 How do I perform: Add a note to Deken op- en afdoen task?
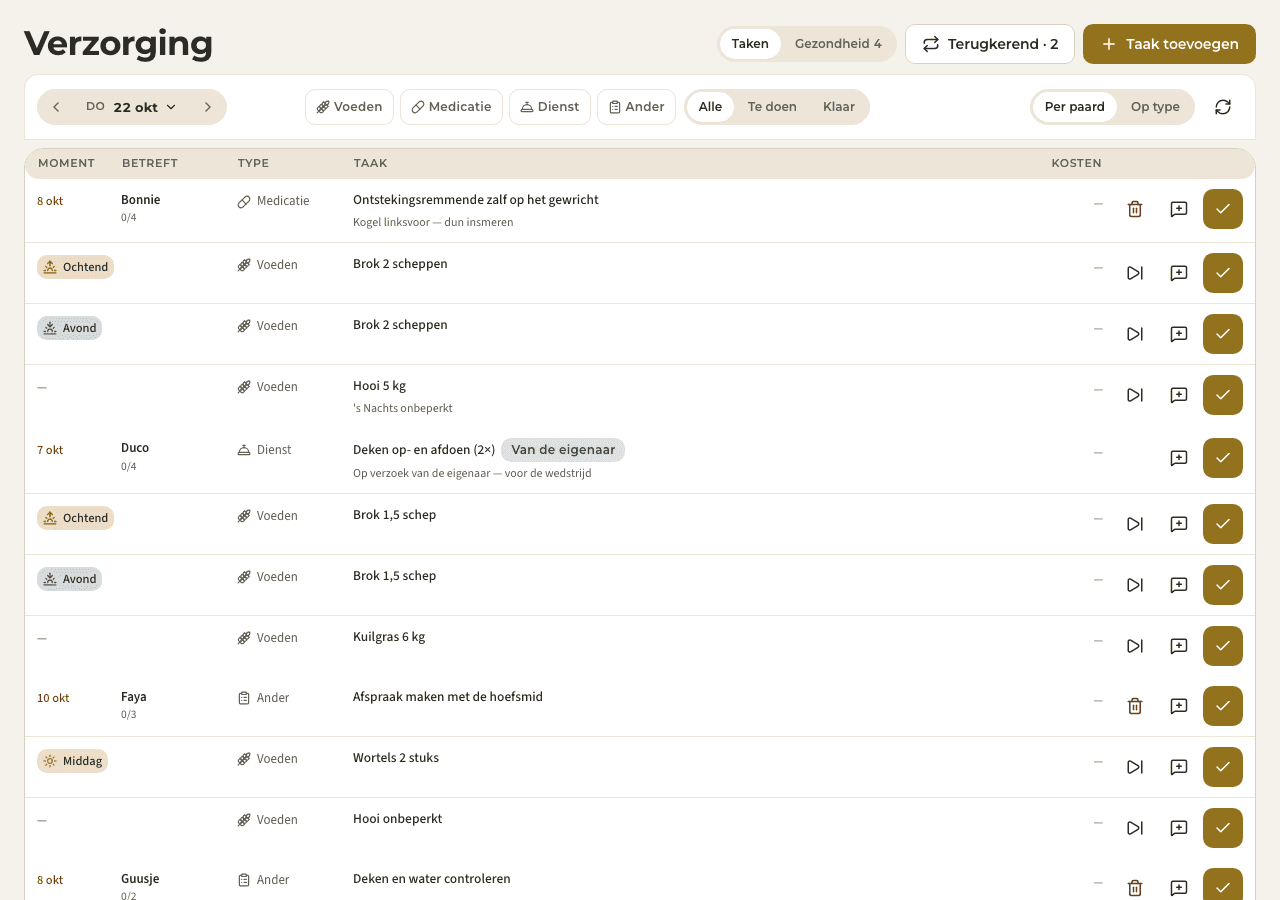click(1179, 458)
